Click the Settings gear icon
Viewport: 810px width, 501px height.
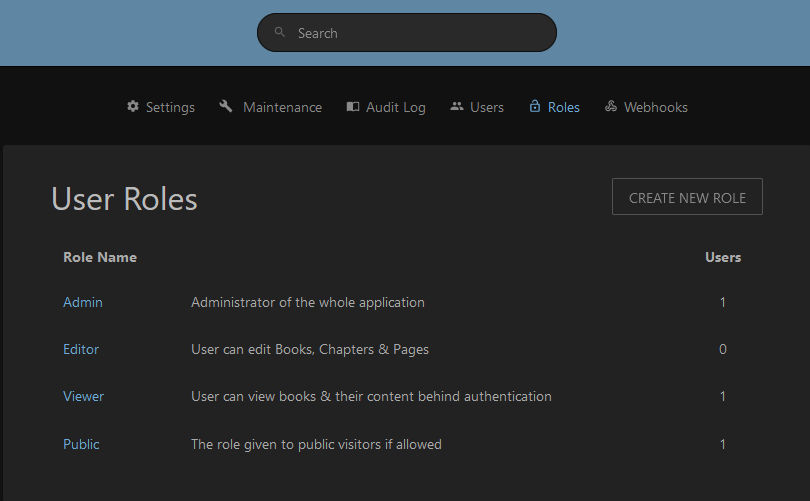pos(133,106)
